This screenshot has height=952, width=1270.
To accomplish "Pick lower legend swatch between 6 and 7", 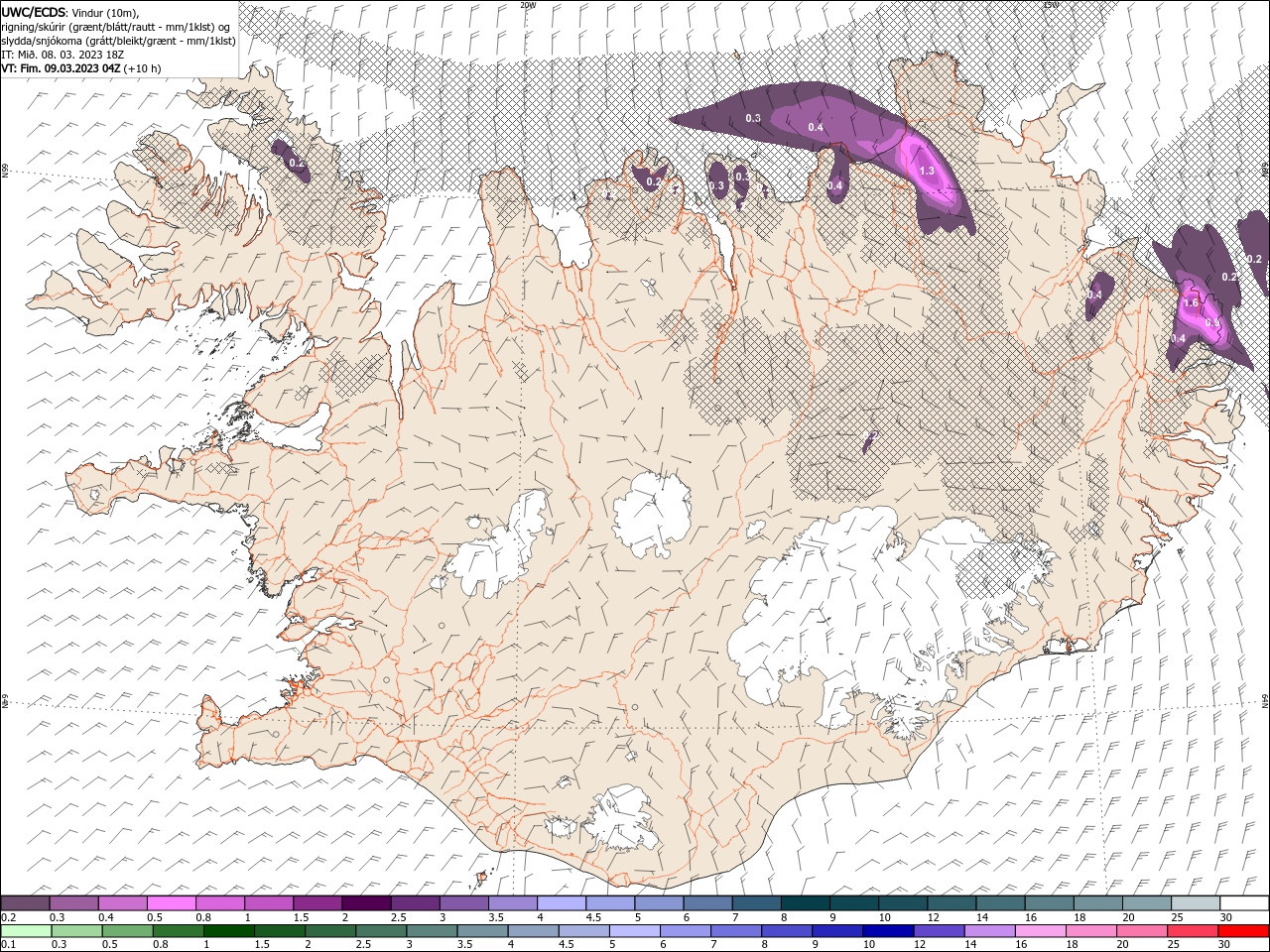I will (x=686, y=931).
